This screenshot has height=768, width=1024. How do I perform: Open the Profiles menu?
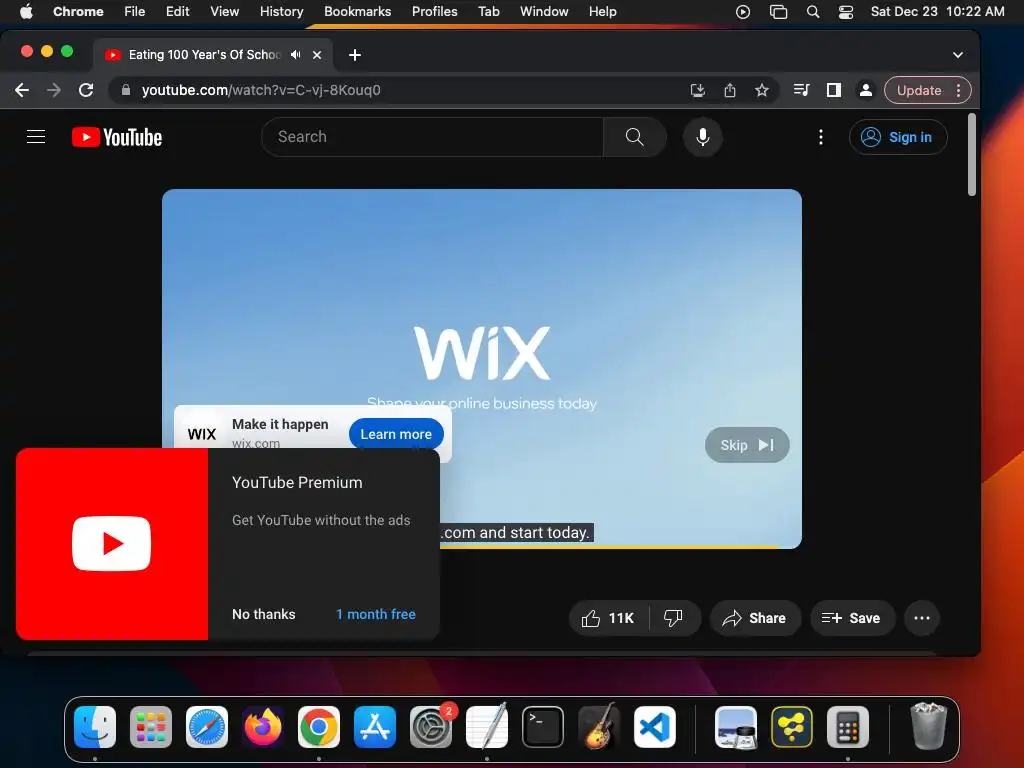pyautogui.click(x=434, y=11)
